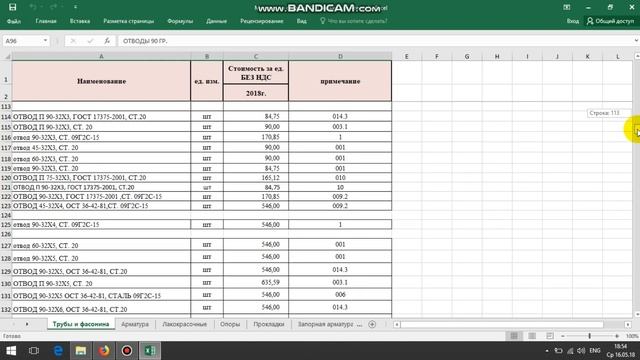Add a new sheet with plus icon
Image resolution: width=640 pixels, height=360 pixels.
372,324
